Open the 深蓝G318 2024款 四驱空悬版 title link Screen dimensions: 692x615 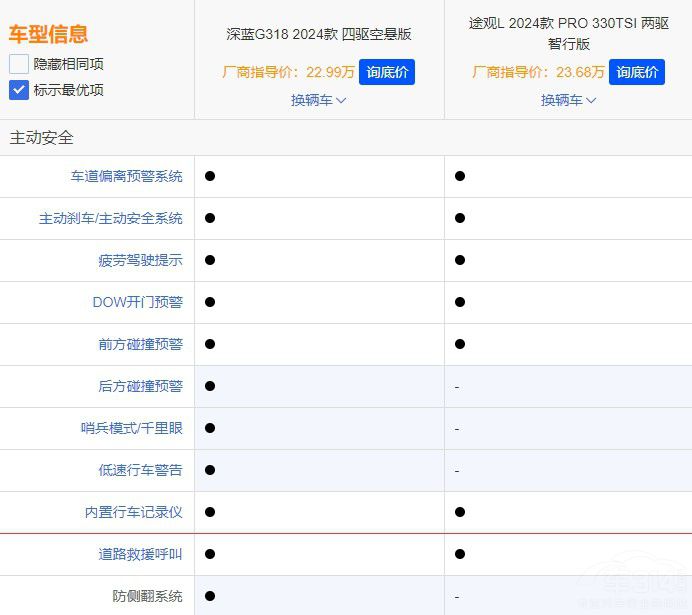318,34
